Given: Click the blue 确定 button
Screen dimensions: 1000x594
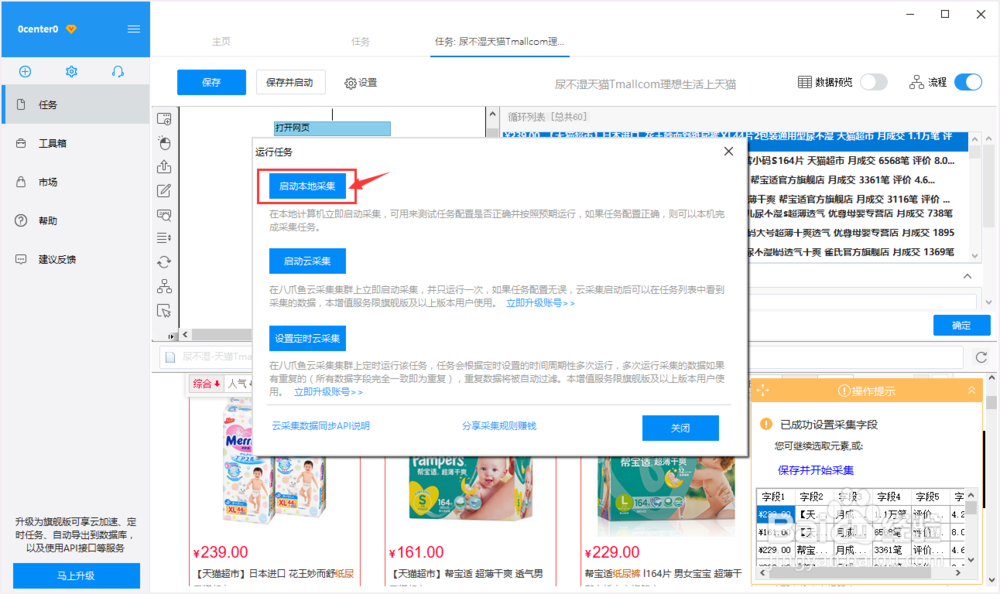Looking at the screenshot, I should click(962, 325).
